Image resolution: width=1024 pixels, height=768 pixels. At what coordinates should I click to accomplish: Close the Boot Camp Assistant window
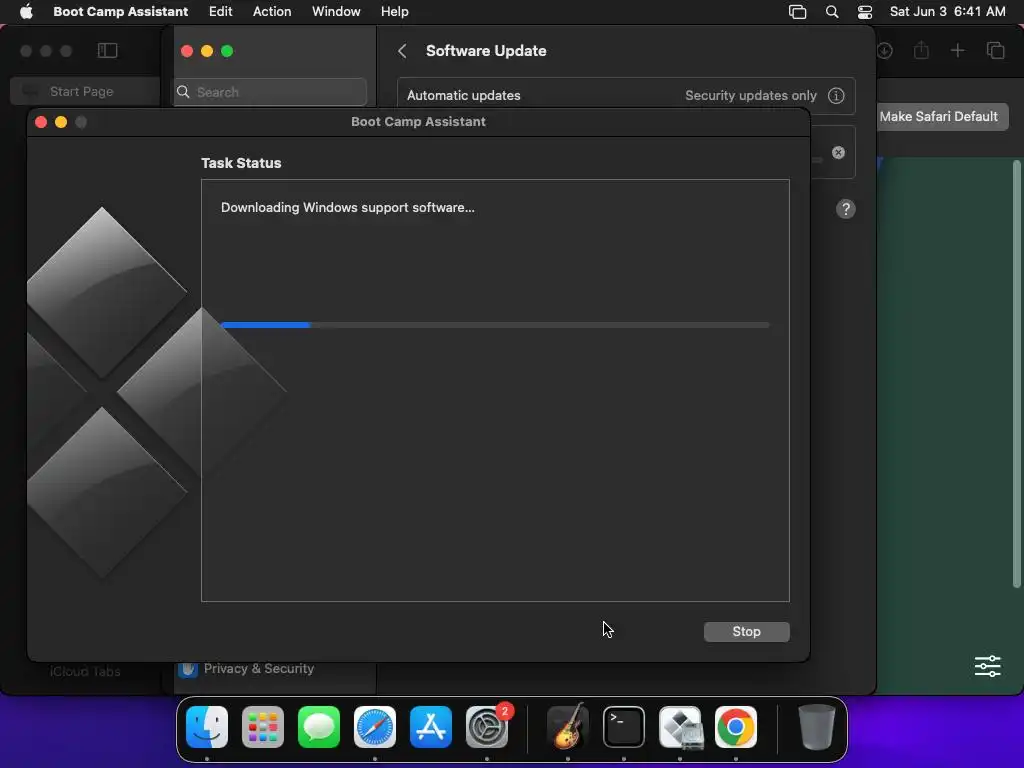tap(40, 122)
